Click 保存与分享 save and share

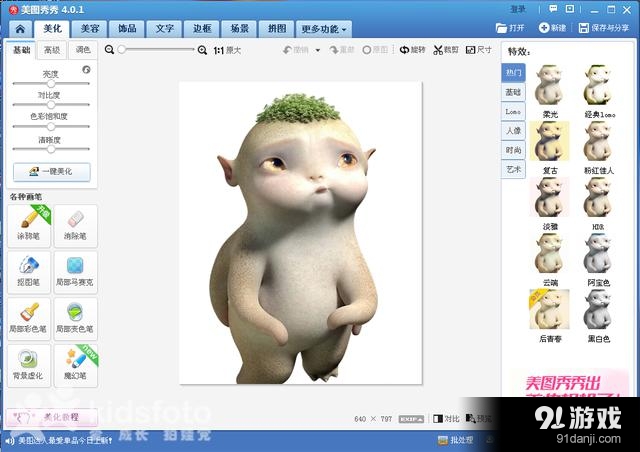tap(604, 28)
